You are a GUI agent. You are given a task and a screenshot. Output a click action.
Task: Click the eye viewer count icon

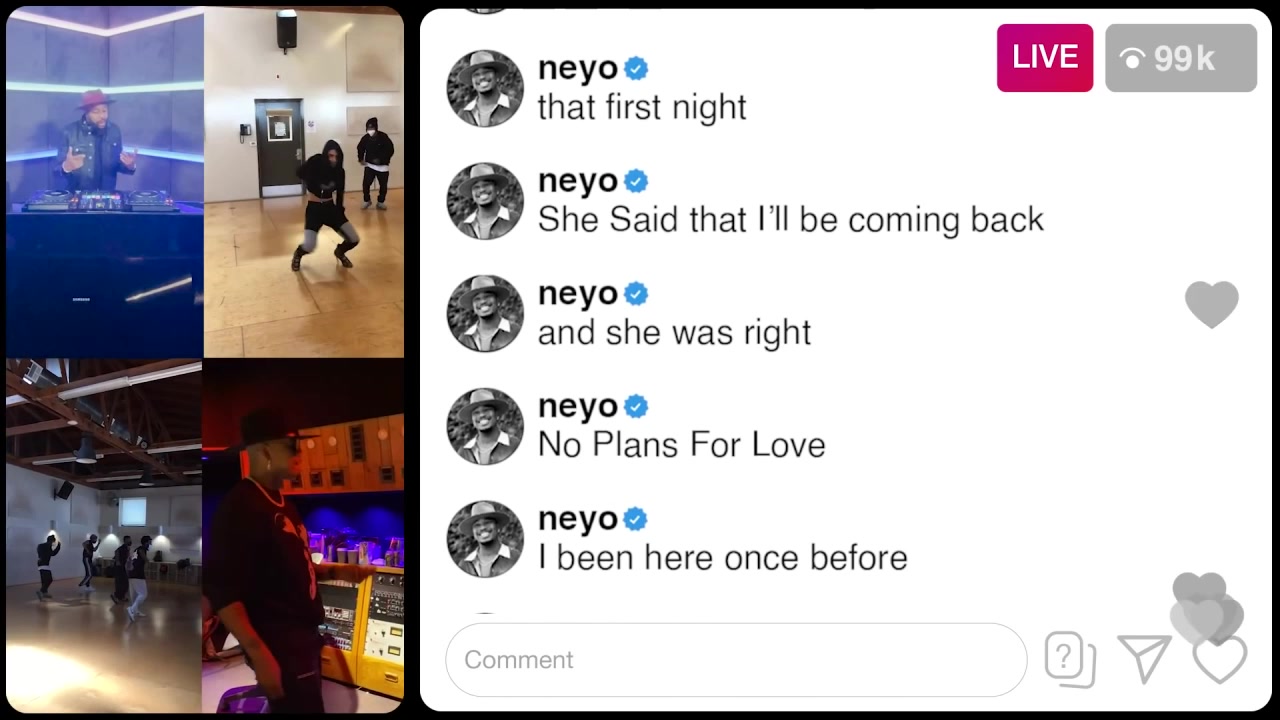[1132, 60]
